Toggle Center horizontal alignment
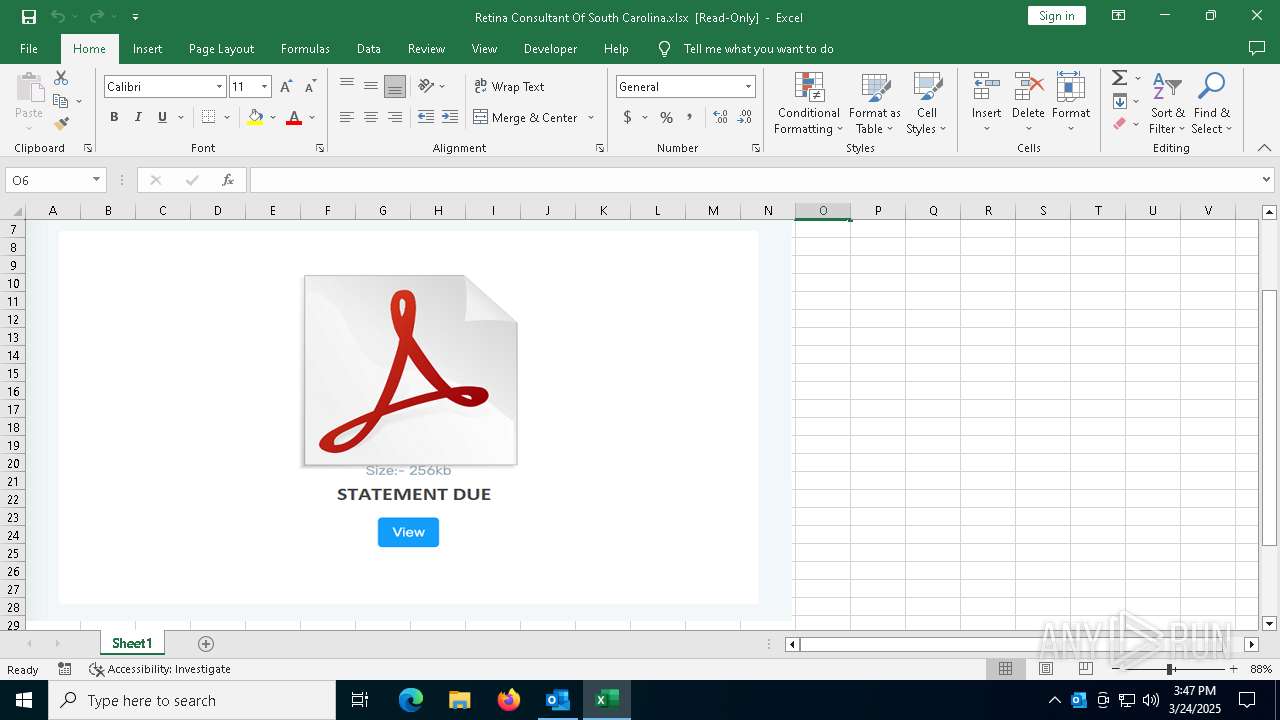The height and width of the screenshot is (720, 1280). 371,117
